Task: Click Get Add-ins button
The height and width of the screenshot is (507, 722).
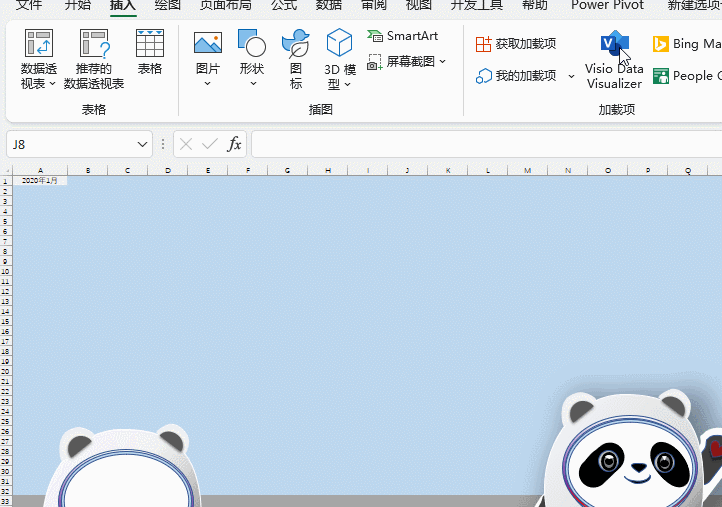Action: click(516, 44)
